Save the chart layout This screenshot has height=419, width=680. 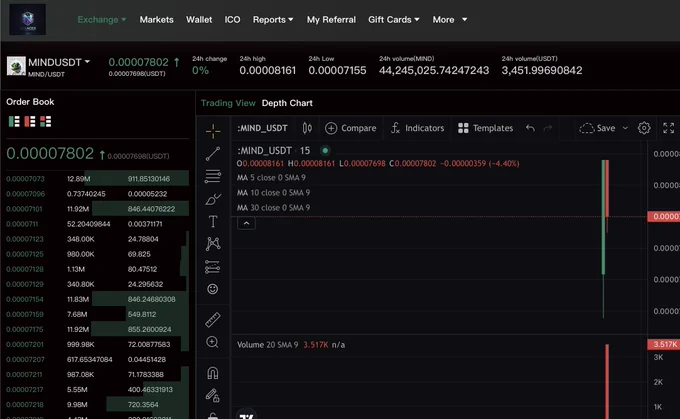pos(597,128)
